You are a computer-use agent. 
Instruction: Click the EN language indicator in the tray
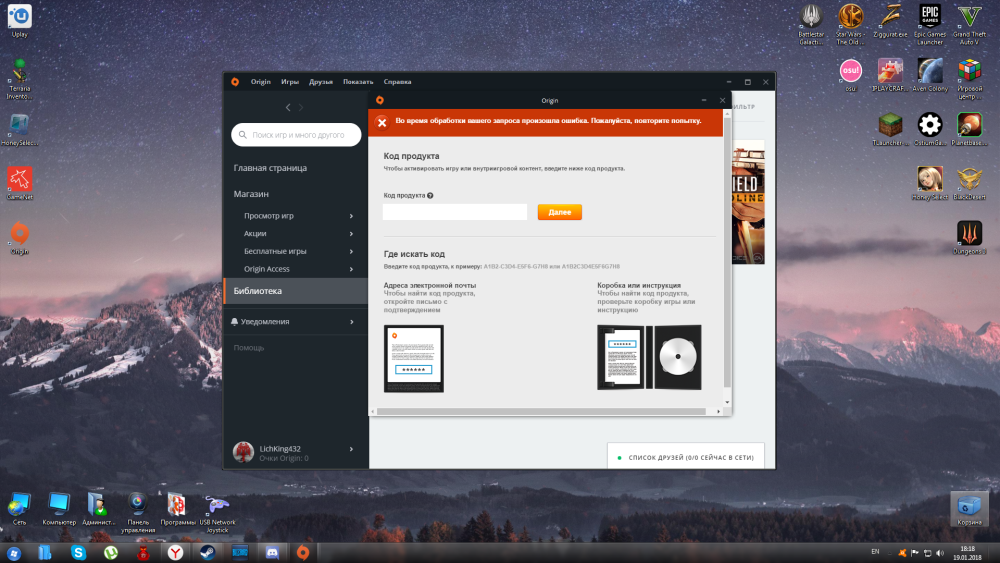click(x=875, y=552)
